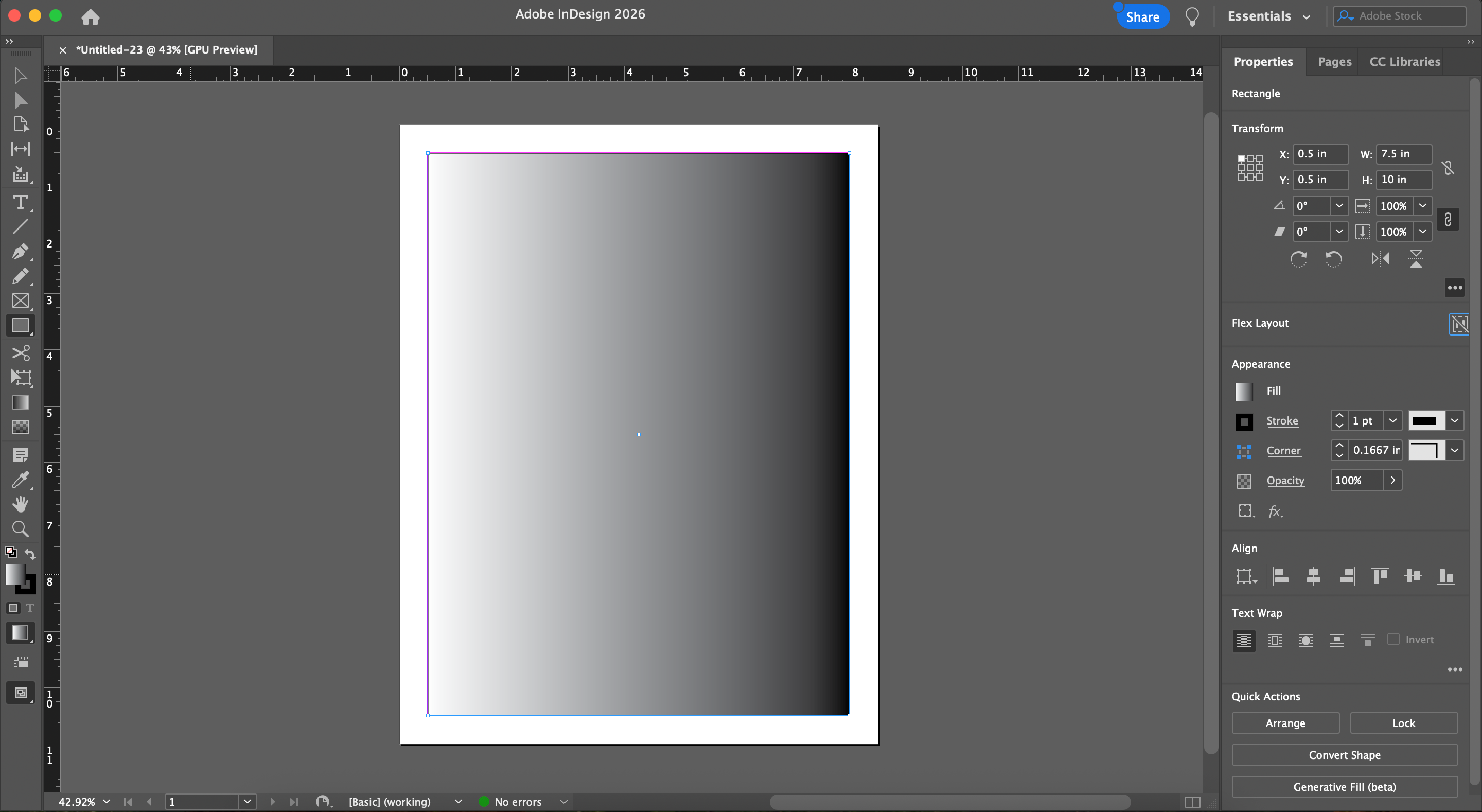The image size is (1482, 812).
Task: Select the Pen tool
Action: 20,252
